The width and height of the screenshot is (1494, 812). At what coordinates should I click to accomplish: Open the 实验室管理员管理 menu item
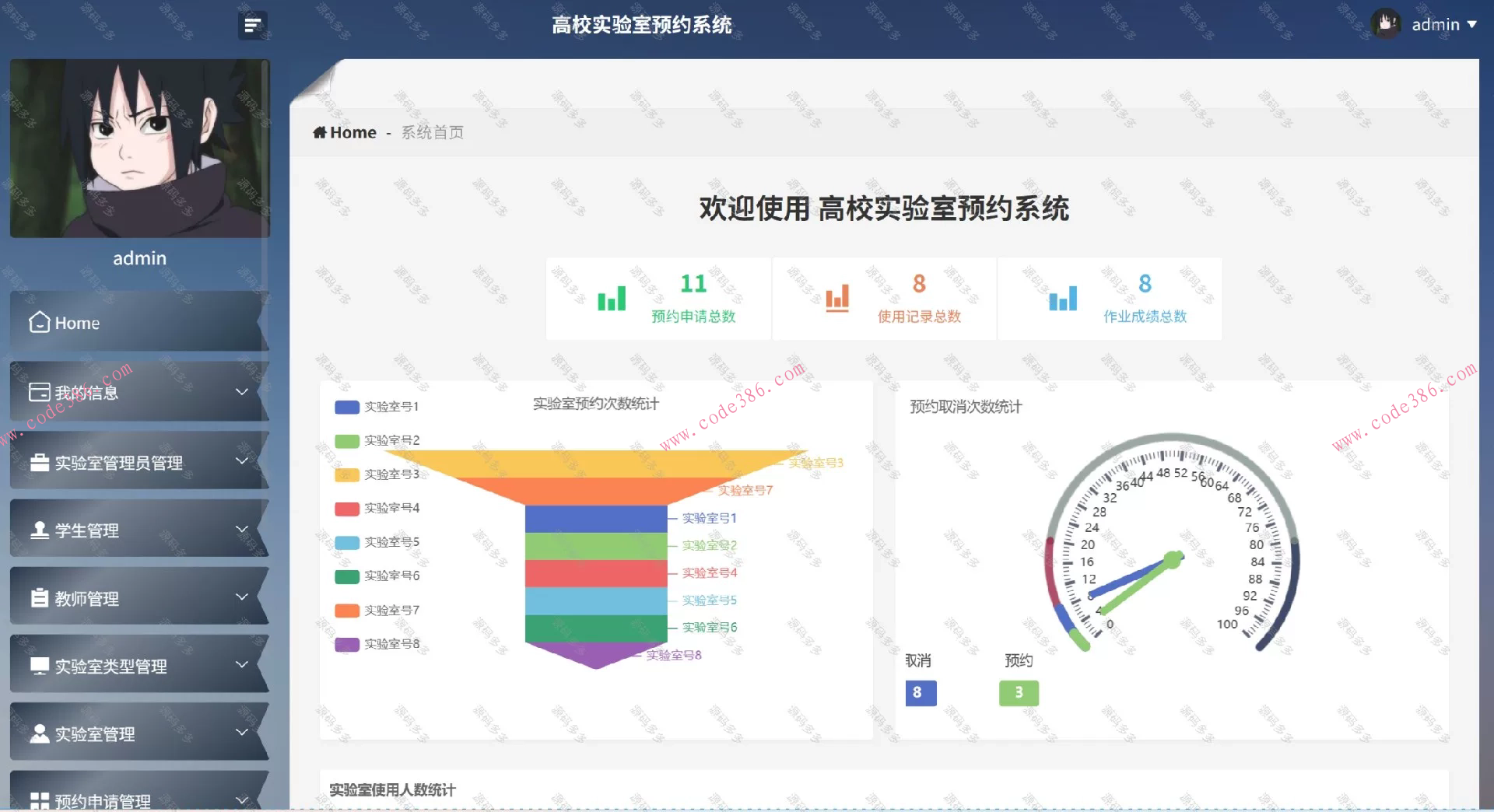pyautogui.click(x=139, y=461)
